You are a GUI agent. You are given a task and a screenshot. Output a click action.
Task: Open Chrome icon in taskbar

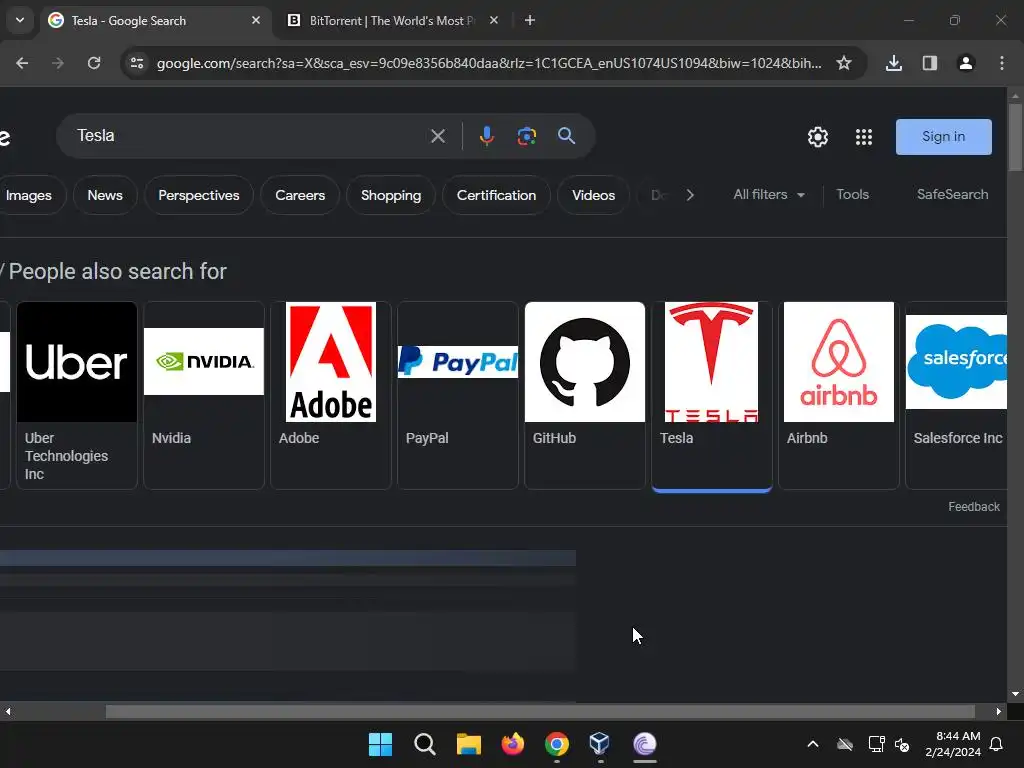point(556,744)
